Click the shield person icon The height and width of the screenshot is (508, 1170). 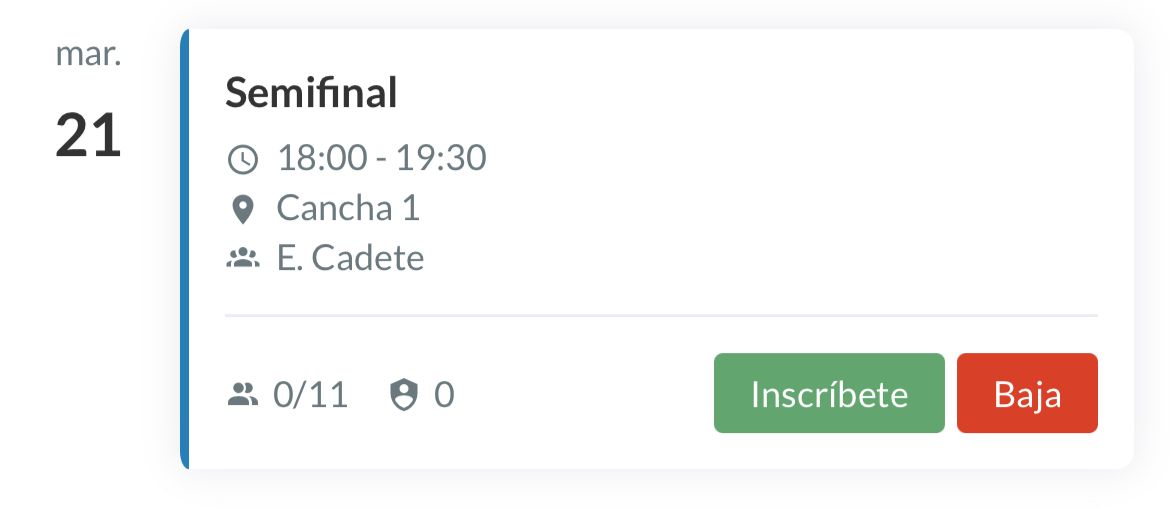click(403, 396)
